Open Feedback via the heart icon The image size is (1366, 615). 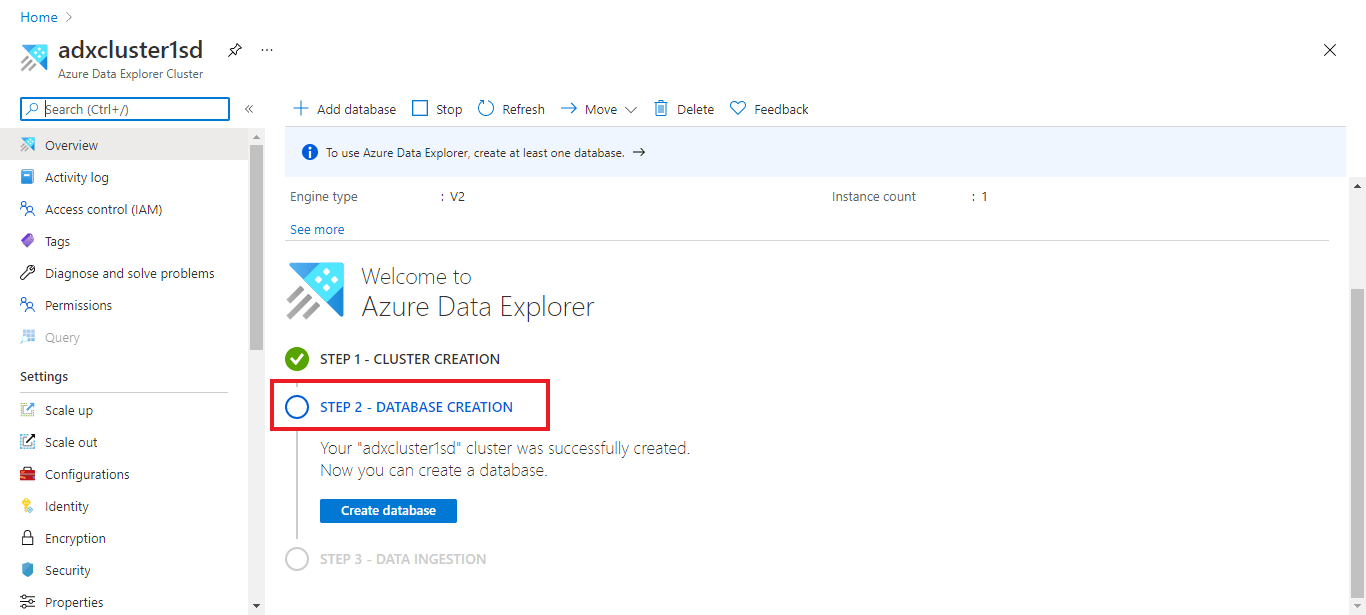(x=737, y=108)
